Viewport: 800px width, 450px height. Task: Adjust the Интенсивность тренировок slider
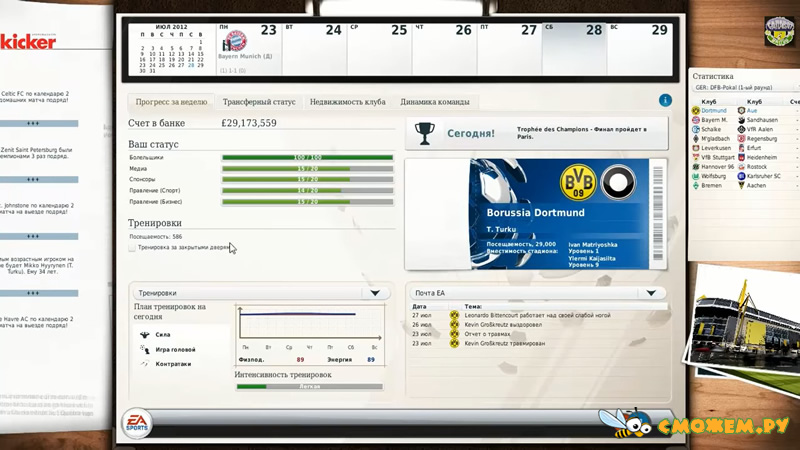(x=309, y=386)
